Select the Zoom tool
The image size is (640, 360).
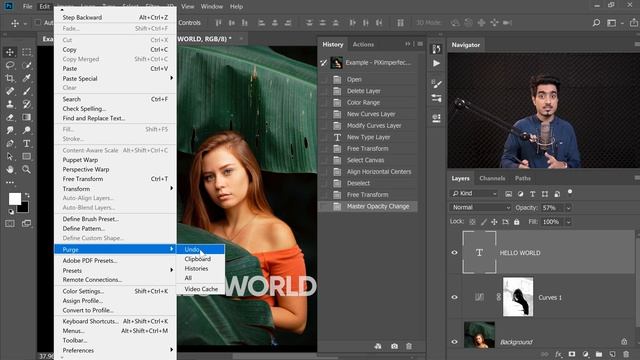click(x=27, y=169)
